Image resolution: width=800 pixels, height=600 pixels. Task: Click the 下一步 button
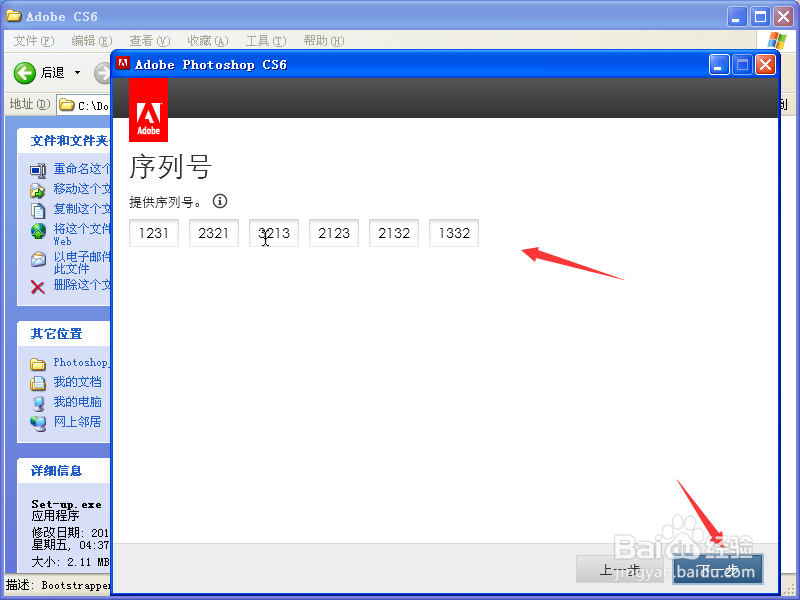718,569
